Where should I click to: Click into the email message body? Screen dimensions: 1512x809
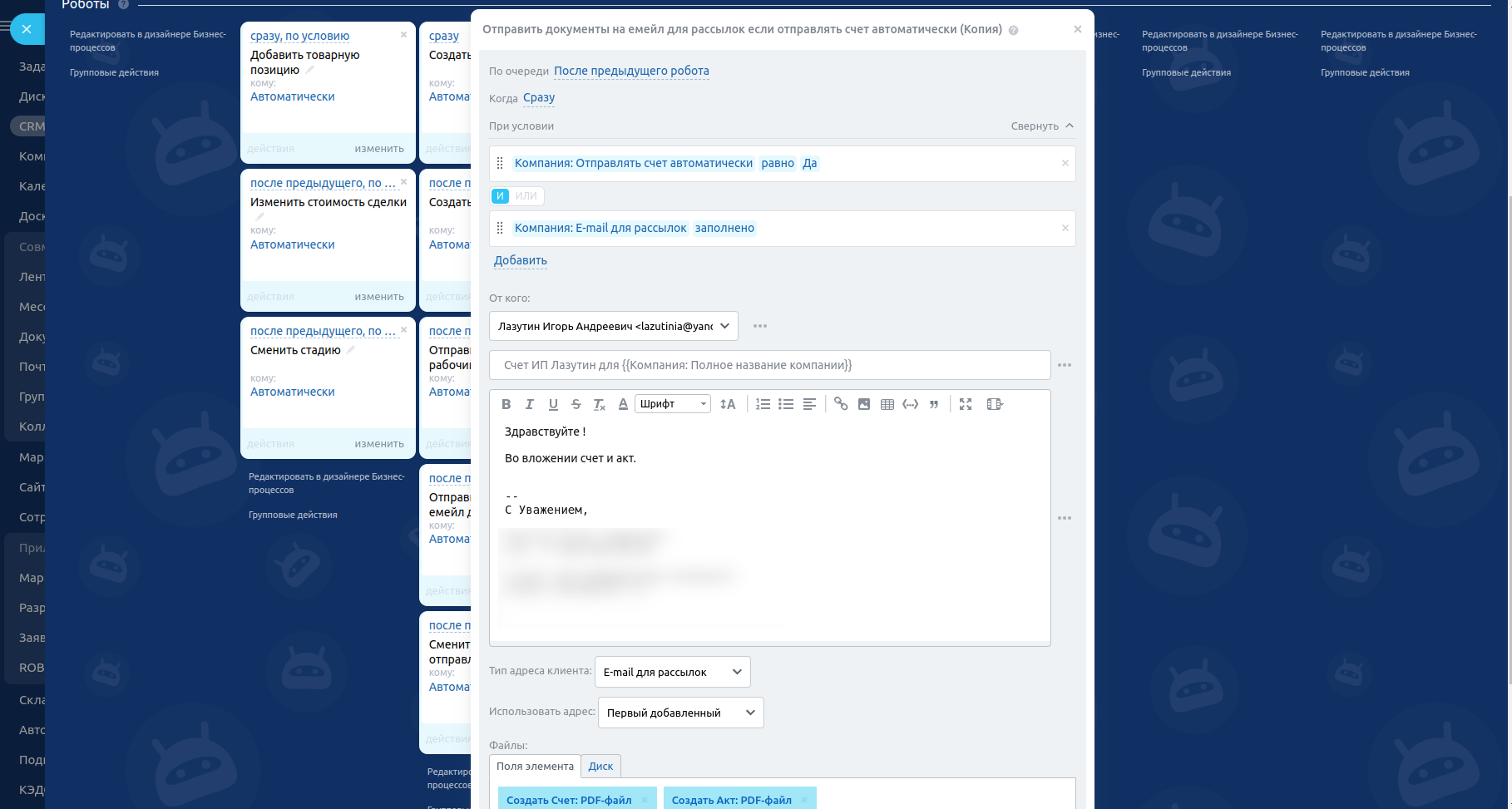770,530
